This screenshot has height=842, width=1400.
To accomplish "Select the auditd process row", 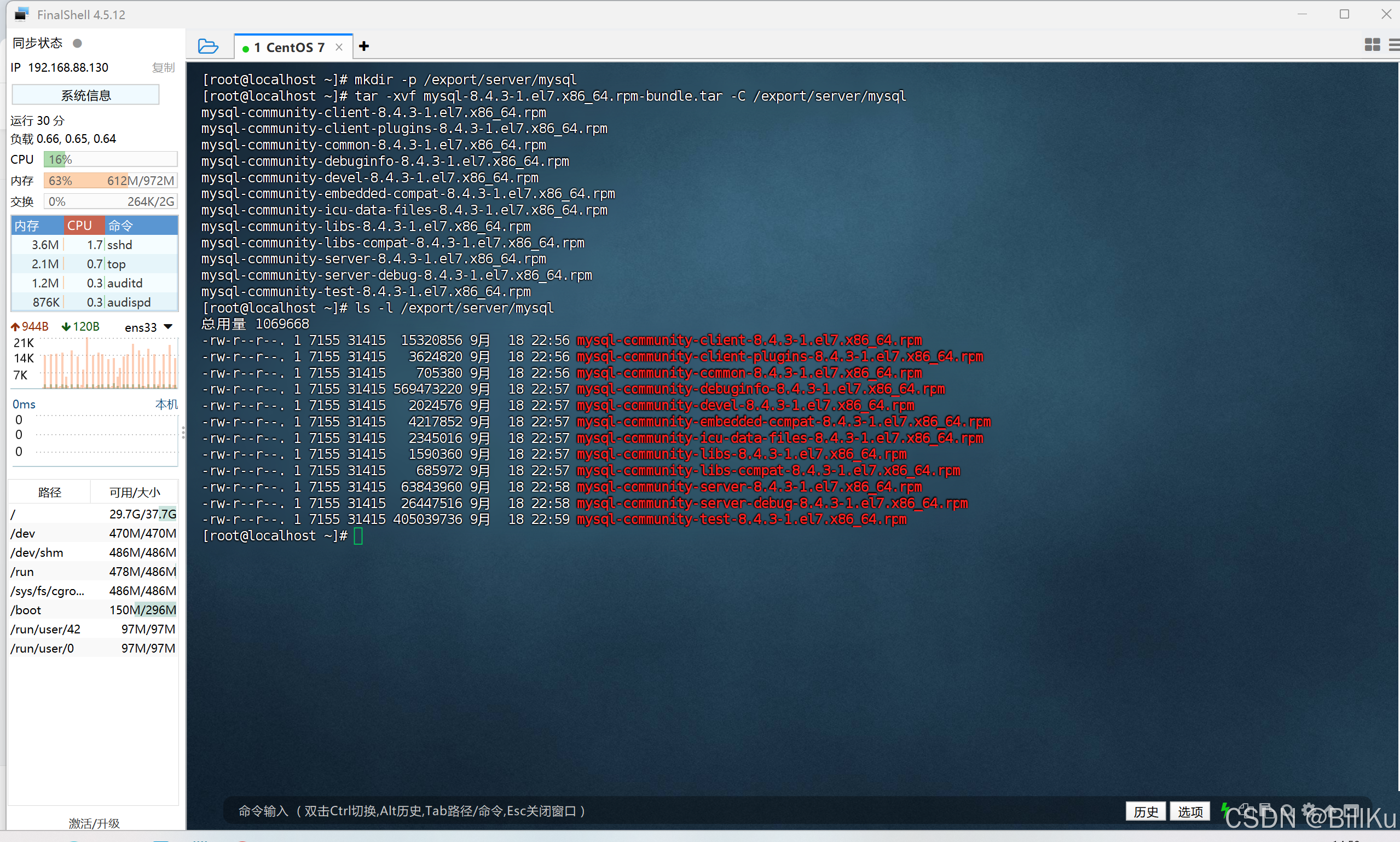I will point(95,283).
